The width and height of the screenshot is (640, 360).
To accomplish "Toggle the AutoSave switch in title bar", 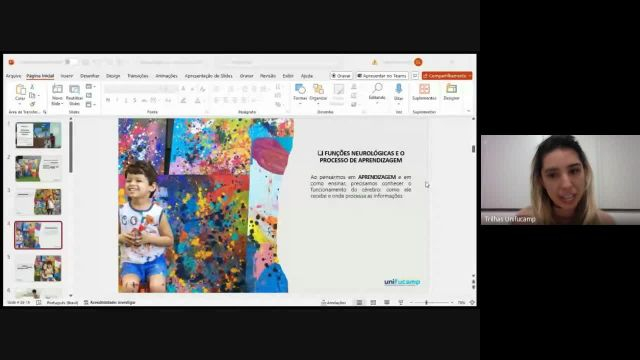I will (x=71, y=62).
